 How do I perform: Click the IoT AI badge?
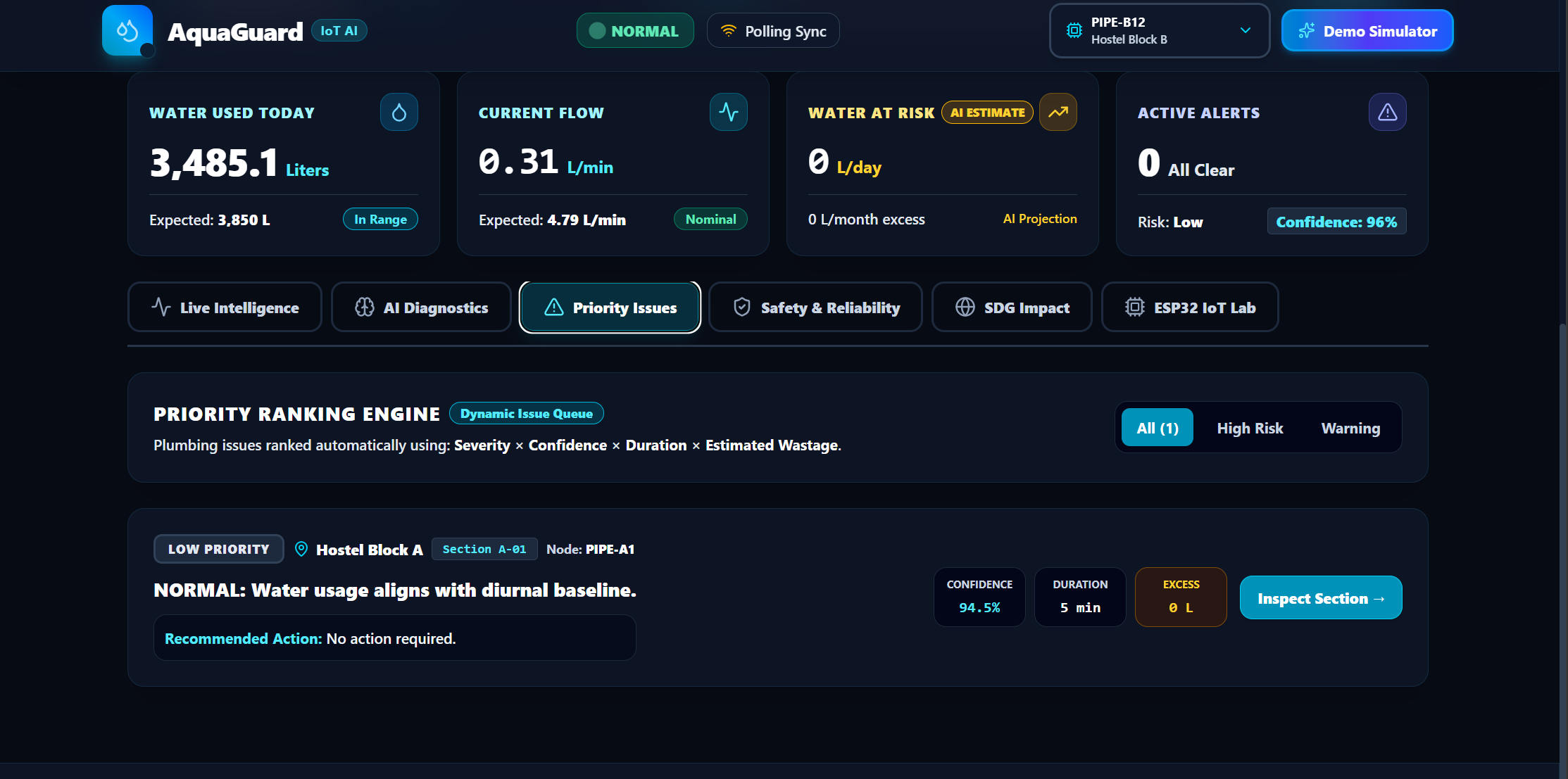coord(339,31)
